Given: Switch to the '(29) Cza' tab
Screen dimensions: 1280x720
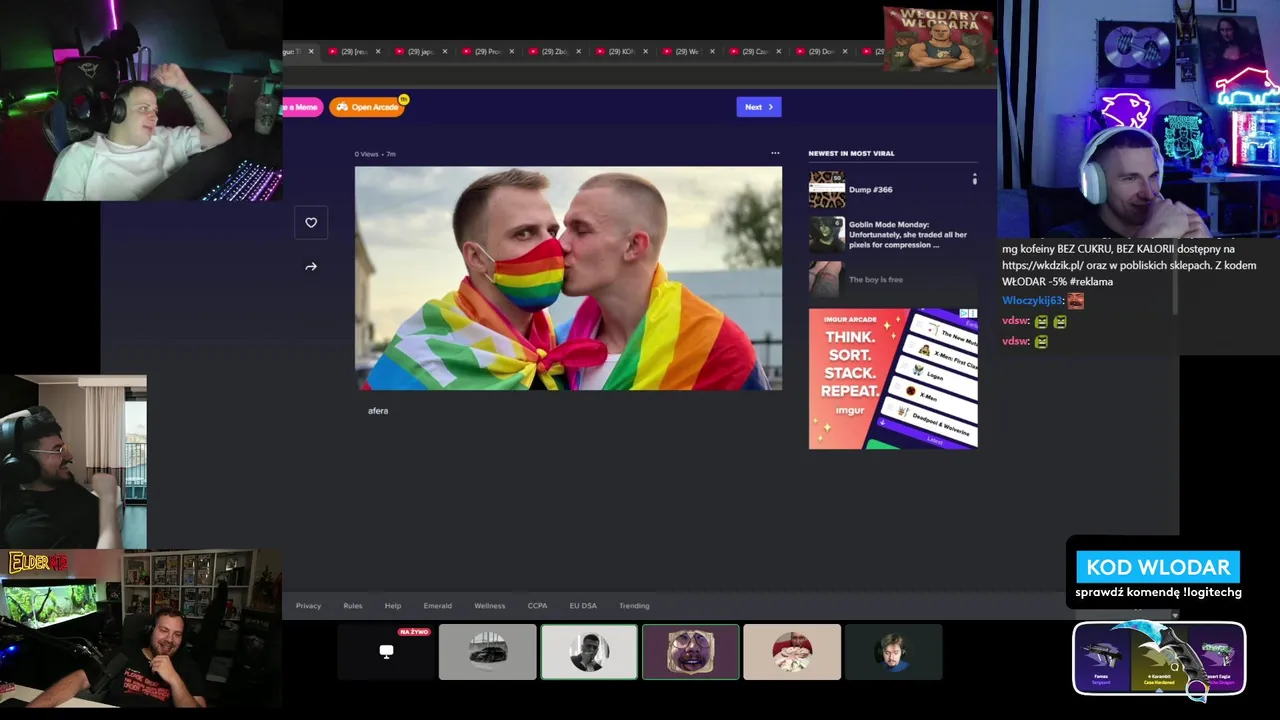Looking at the screenshot, I should (755, 51).
